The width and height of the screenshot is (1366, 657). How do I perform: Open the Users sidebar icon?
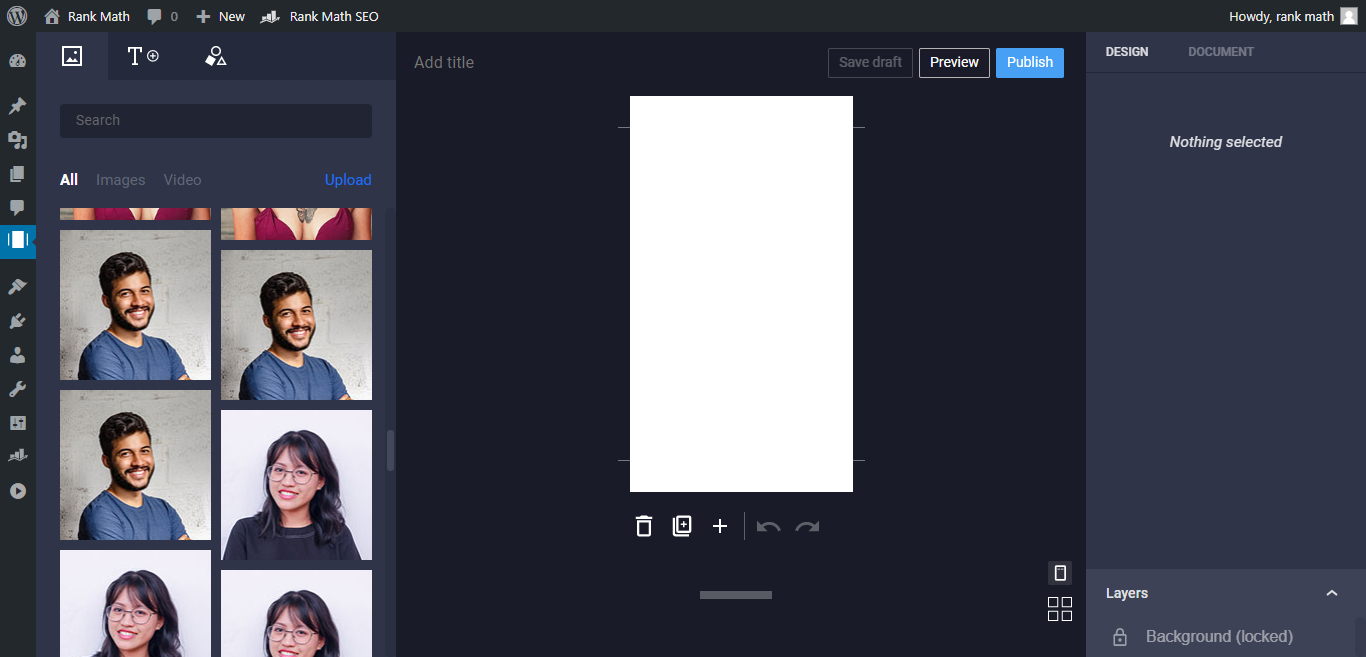click(x=17, y=355)
